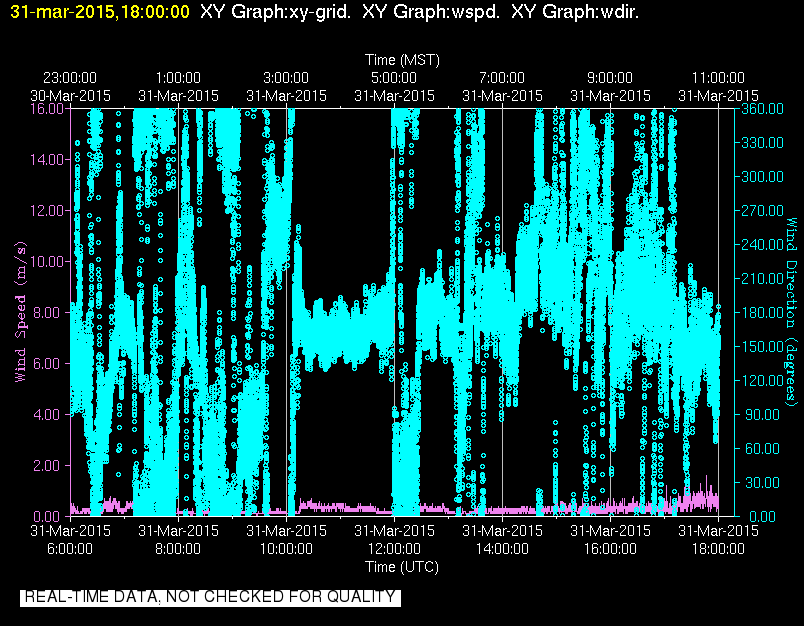The width and height of the screenshot is (804, 626).
Task: Click the 0.00 wind speed tick label
Action: click(x=49, y=516)
